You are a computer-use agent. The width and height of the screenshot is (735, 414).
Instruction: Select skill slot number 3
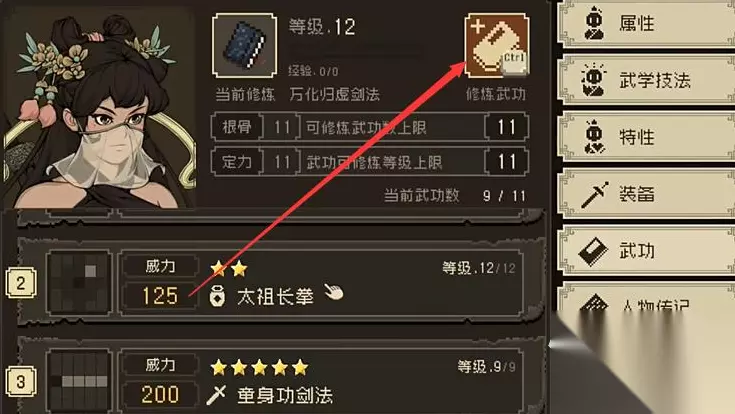21,382
